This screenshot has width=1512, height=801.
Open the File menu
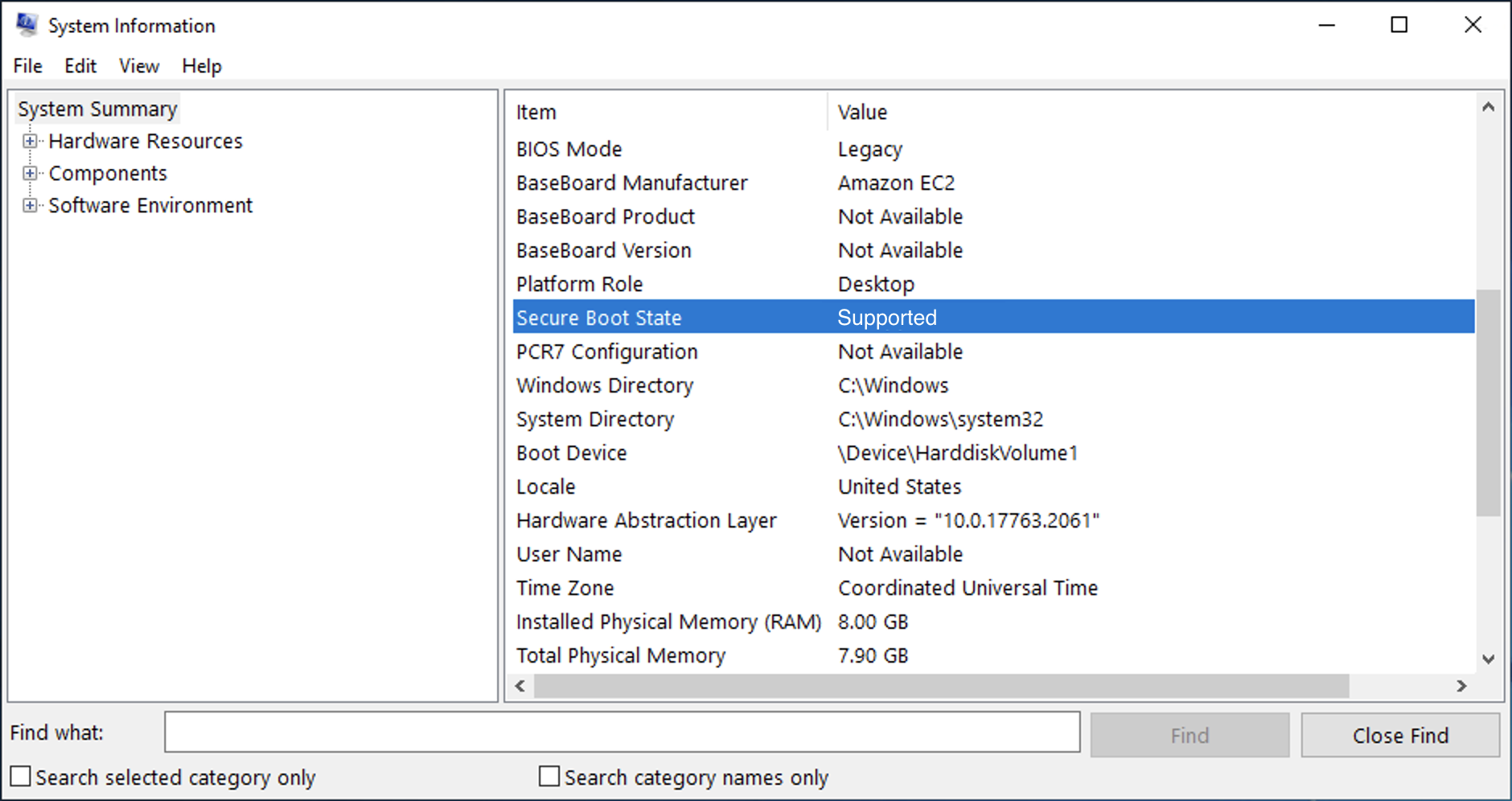(x=27, y=66)
